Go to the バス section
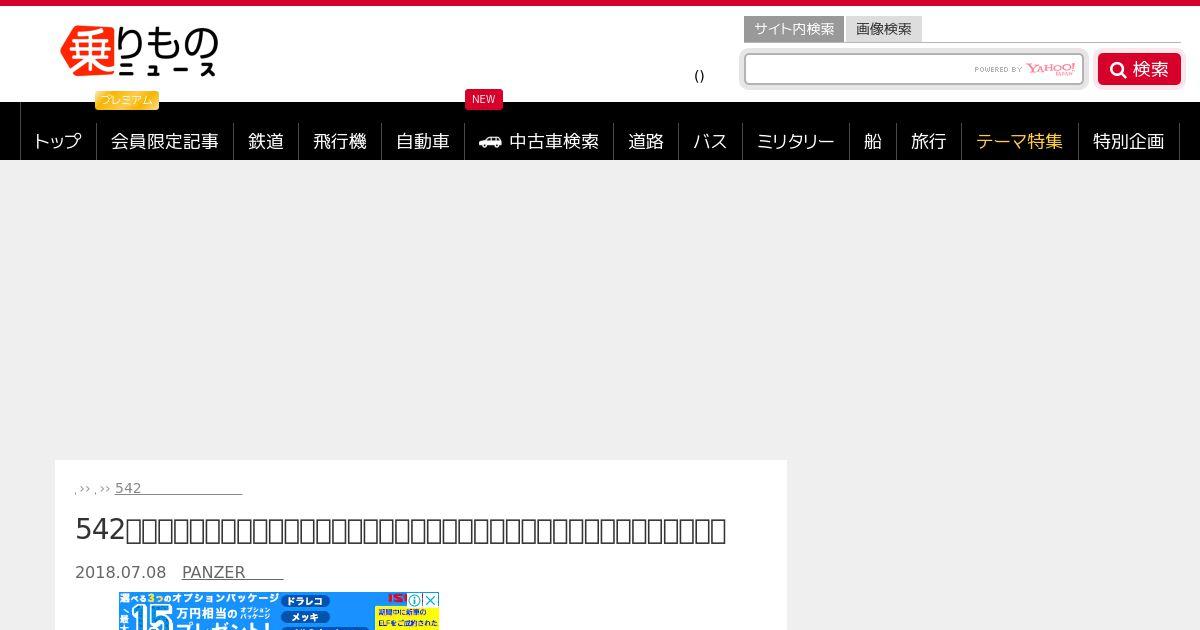The height and width of the screenshot is (630, 1200). pos(711,141)
